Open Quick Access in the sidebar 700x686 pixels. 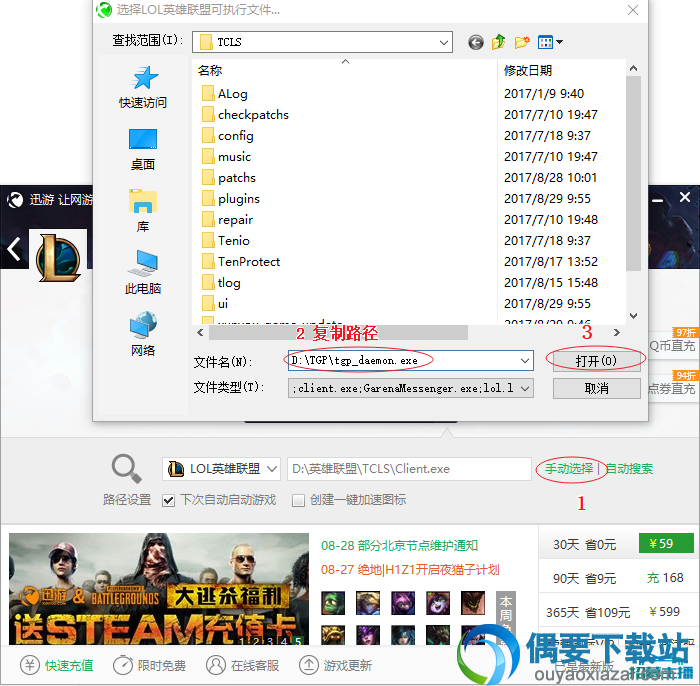(143, 87)
